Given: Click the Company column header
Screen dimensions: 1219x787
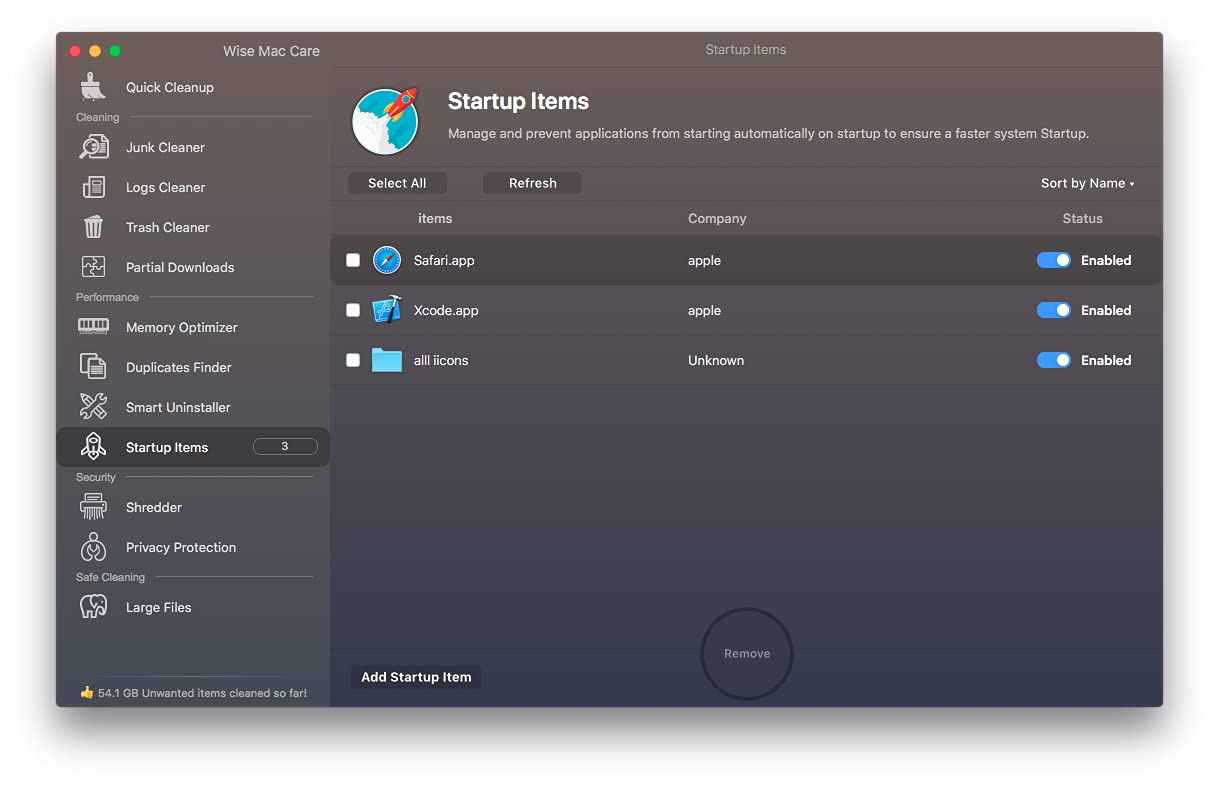Looking at the screenshot, I should [717, 218].
